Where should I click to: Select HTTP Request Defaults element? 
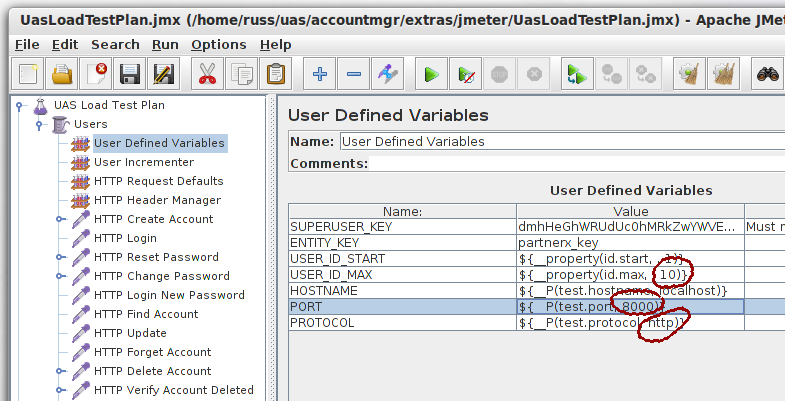(x=159, y=181)
